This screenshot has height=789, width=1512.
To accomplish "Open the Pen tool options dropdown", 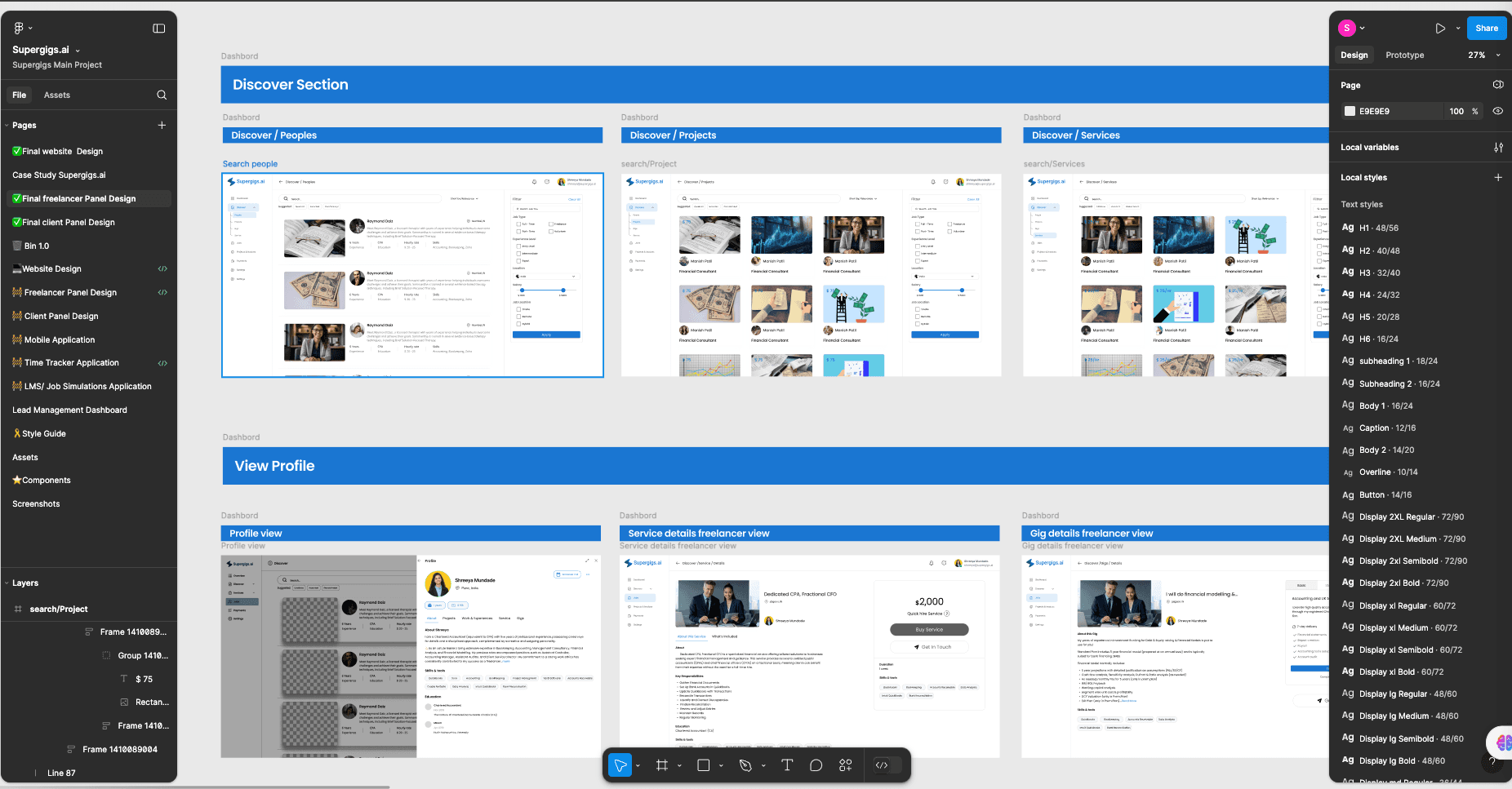I will pyautogui.click(x=763, y=765).
